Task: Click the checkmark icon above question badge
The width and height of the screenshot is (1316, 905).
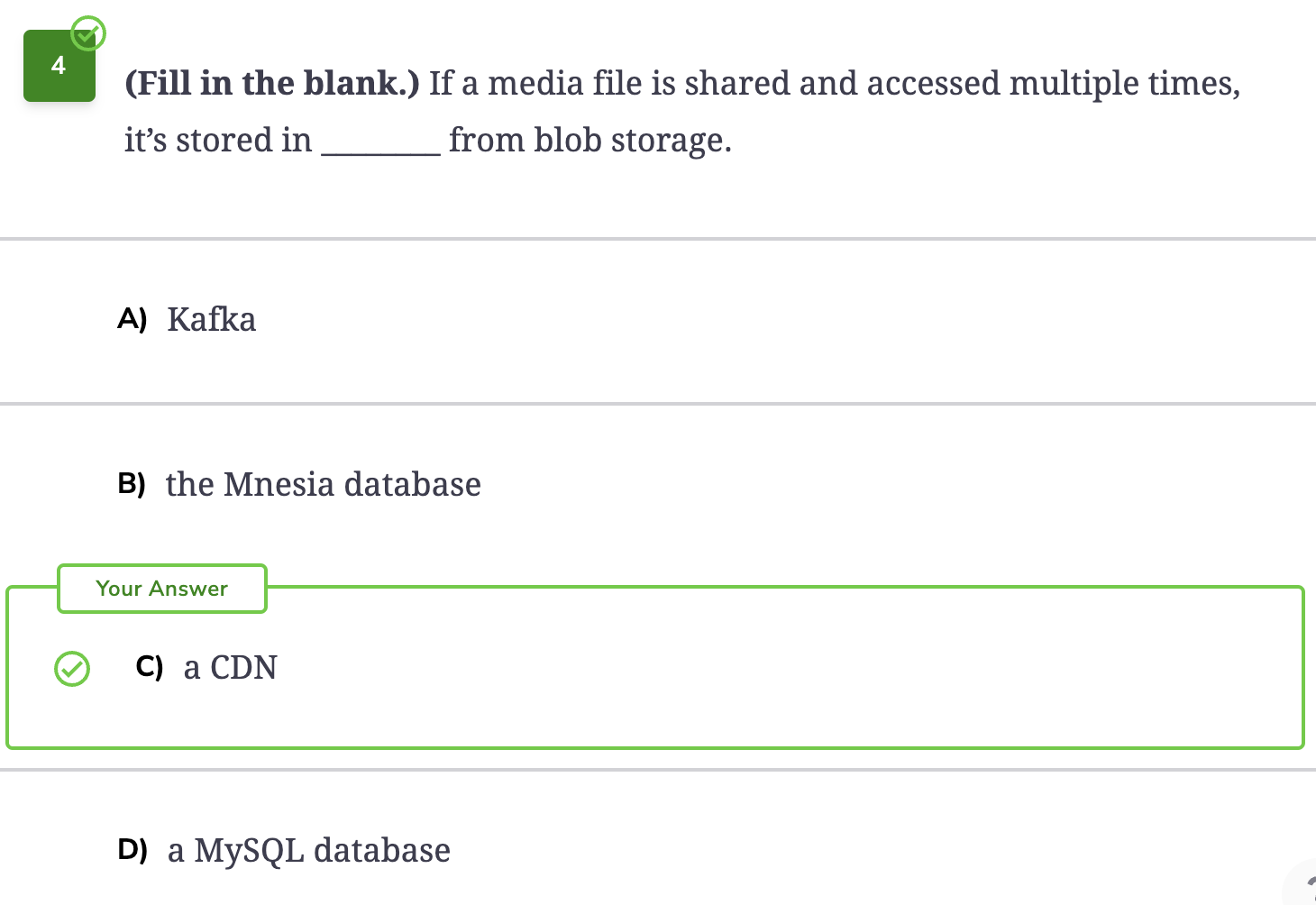Action: (x=87, y=33)
